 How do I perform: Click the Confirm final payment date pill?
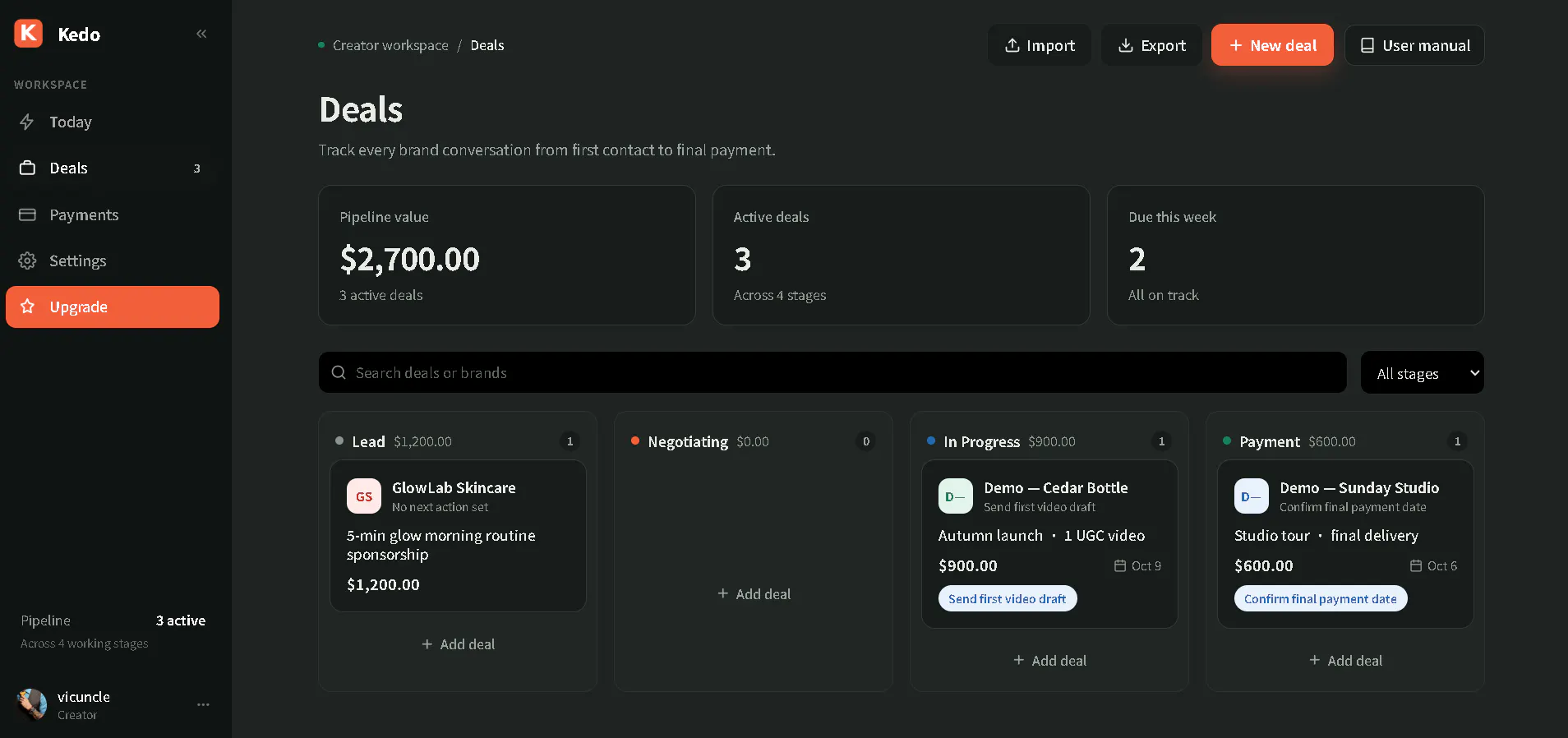point(1321,598)
